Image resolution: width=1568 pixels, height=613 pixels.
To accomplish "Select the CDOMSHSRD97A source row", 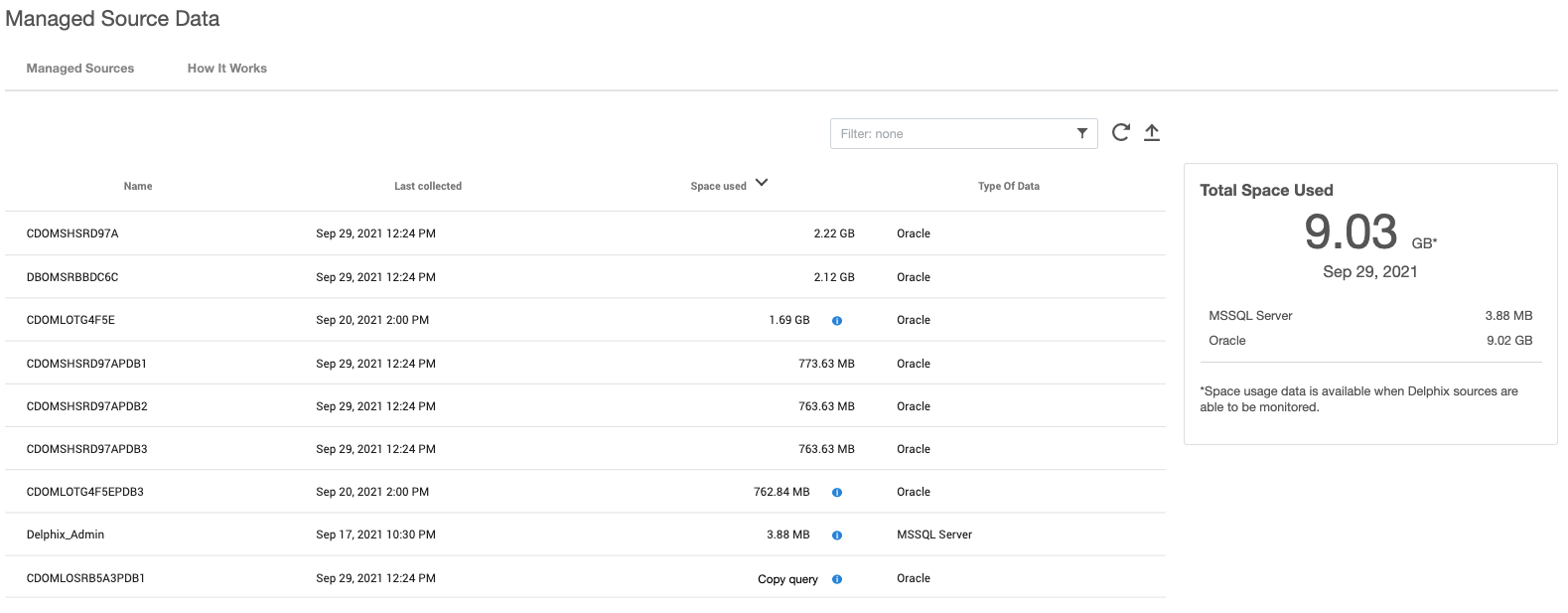I will click(x=72, y=234).
